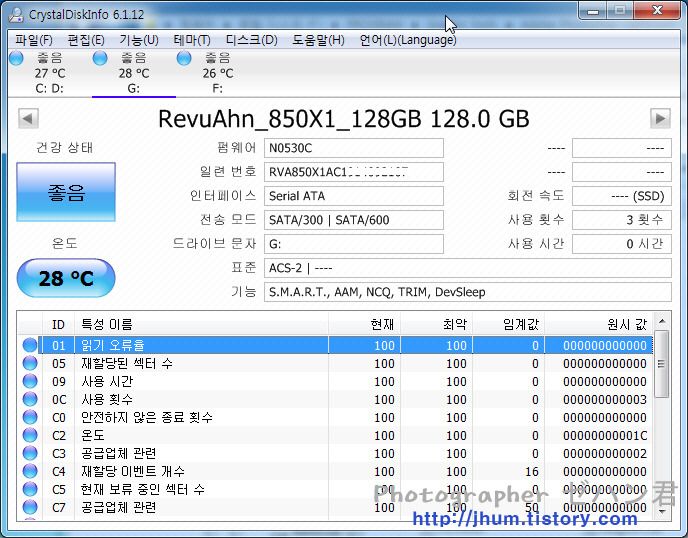Click the power on hours field 0 시간
The width and height of the screenshot is (688, 538).
(x=622, y=244)
